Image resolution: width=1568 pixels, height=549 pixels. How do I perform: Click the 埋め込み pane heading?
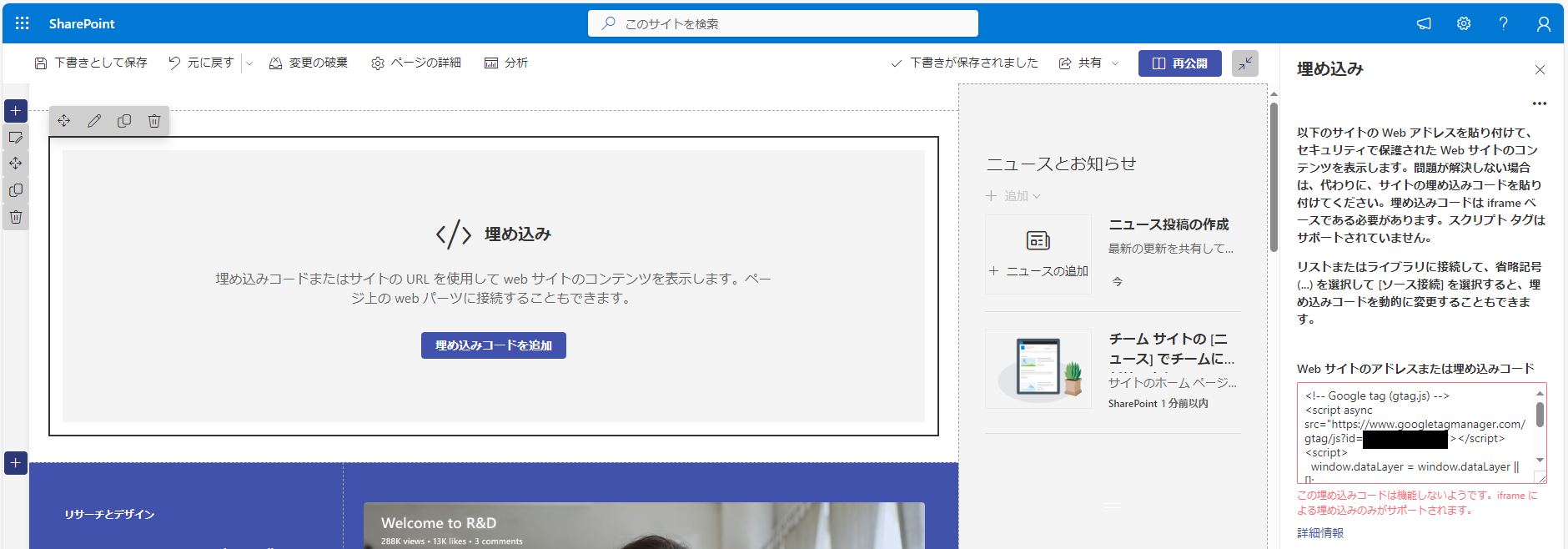(x=1330, y=69)
